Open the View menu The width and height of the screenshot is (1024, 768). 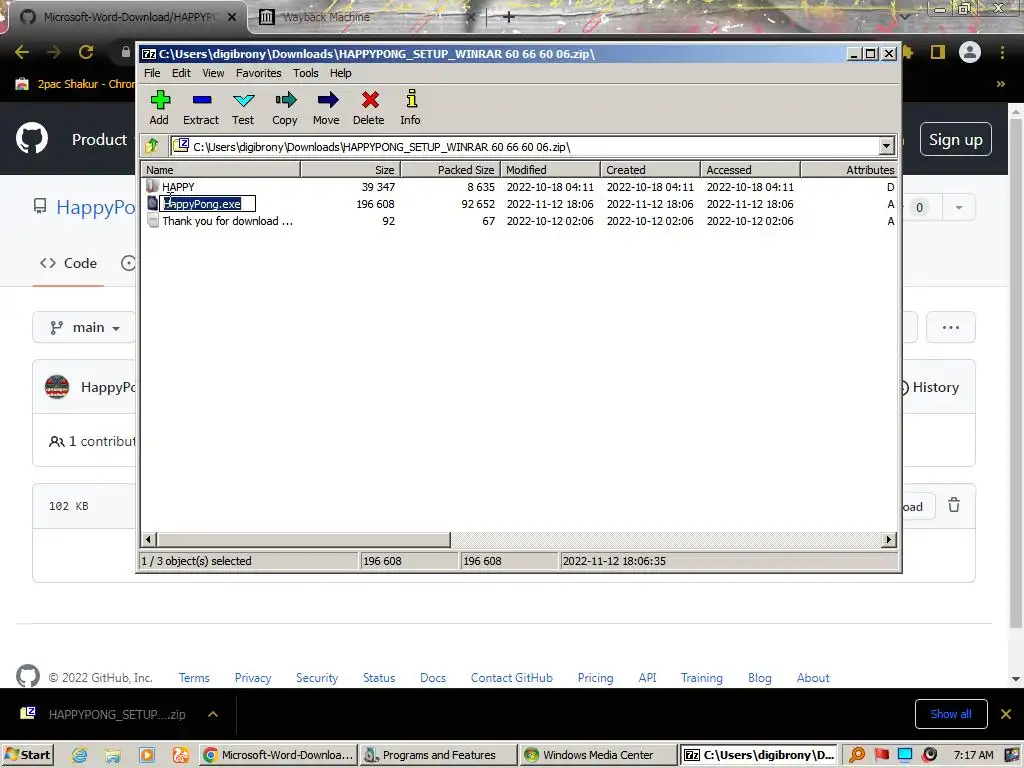pyautogui.click(x=213, y=73)
